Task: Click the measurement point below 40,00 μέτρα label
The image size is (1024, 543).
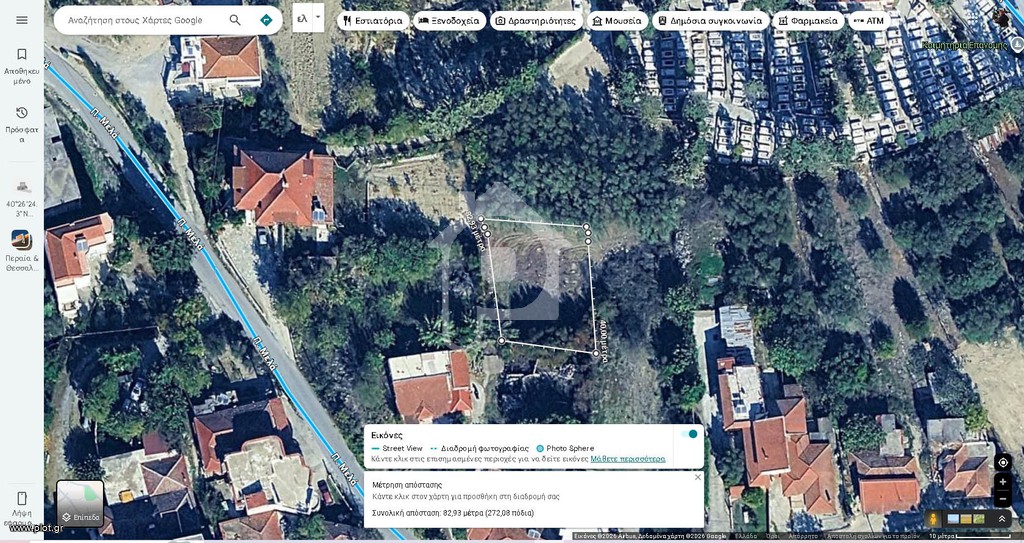Action: point(596,354)
